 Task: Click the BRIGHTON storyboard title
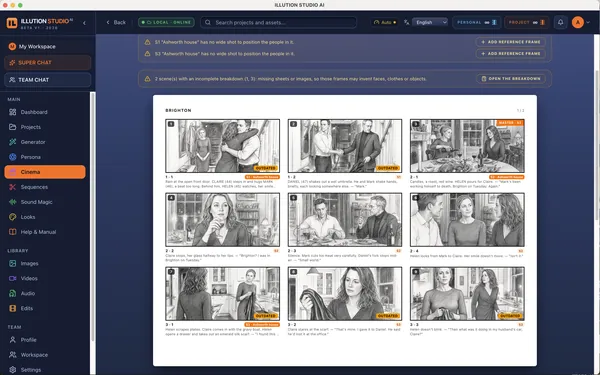click(x=178, y=110)
